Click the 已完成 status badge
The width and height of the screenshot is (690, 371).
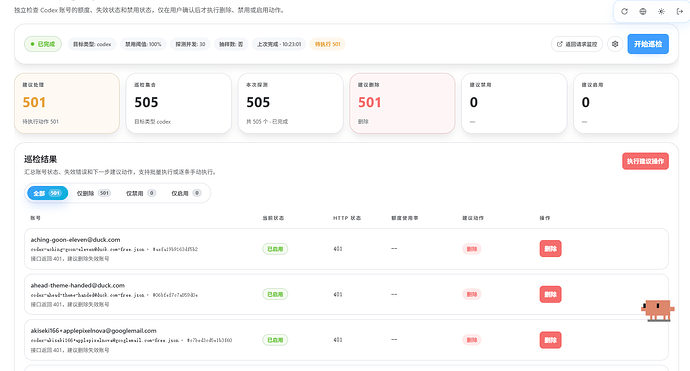click(x=43, y=44)
